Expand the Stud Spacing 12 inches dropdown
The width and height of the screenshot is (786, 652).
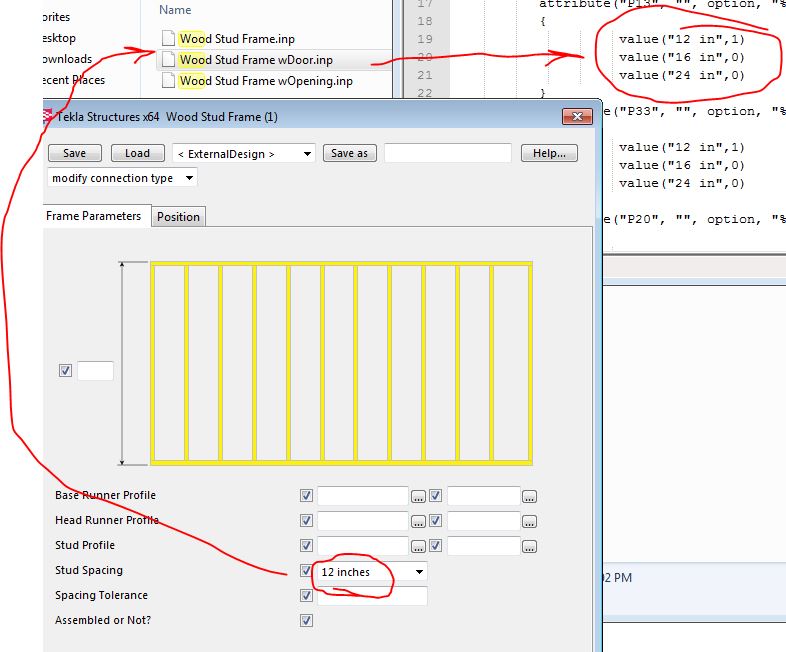[419, 572]
